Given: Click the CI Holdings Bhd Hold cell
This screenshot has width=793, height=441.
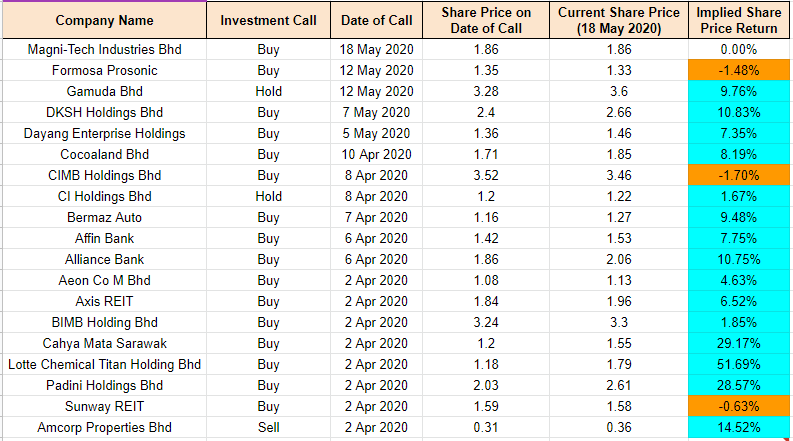Looking at the screenshot, I should tap(268, 196).
